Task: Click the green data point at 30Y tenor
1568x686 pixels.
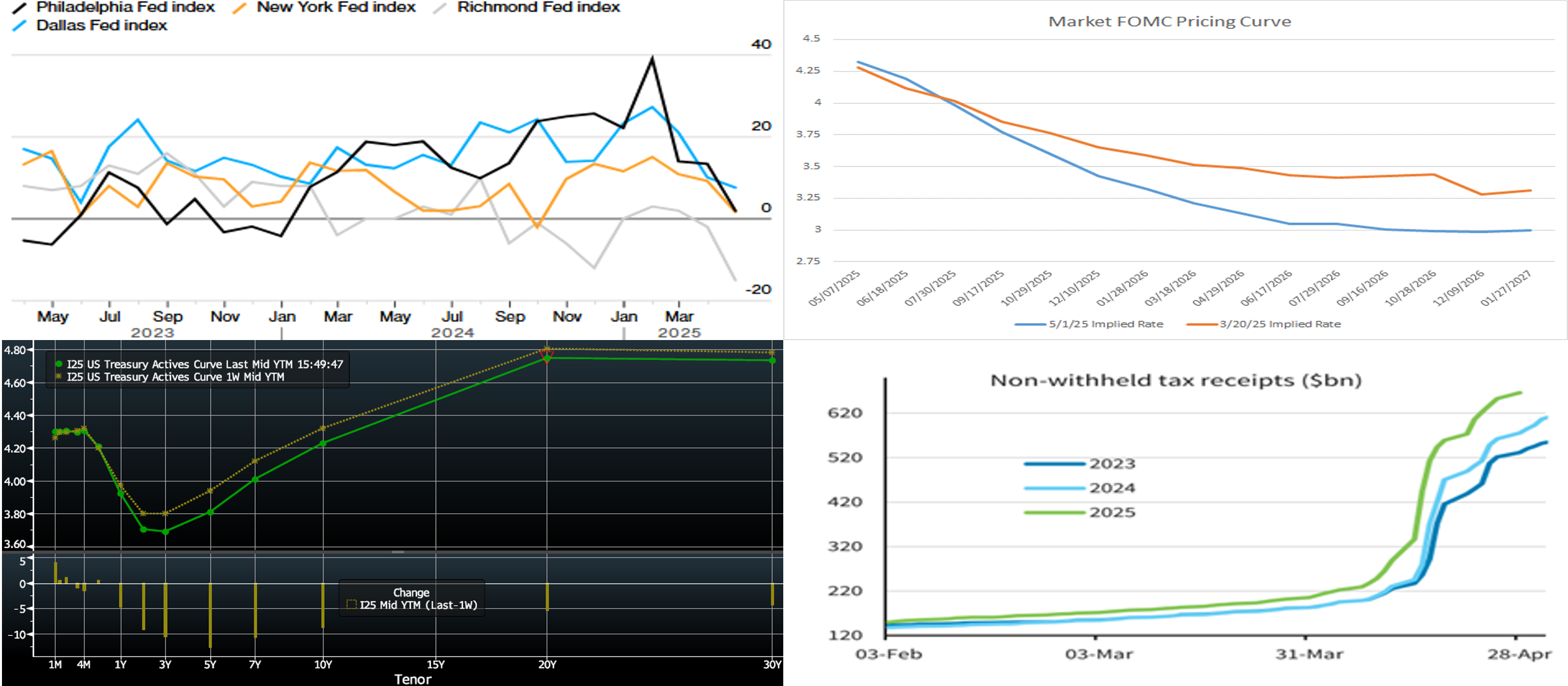Action: [x=772, y=360]
